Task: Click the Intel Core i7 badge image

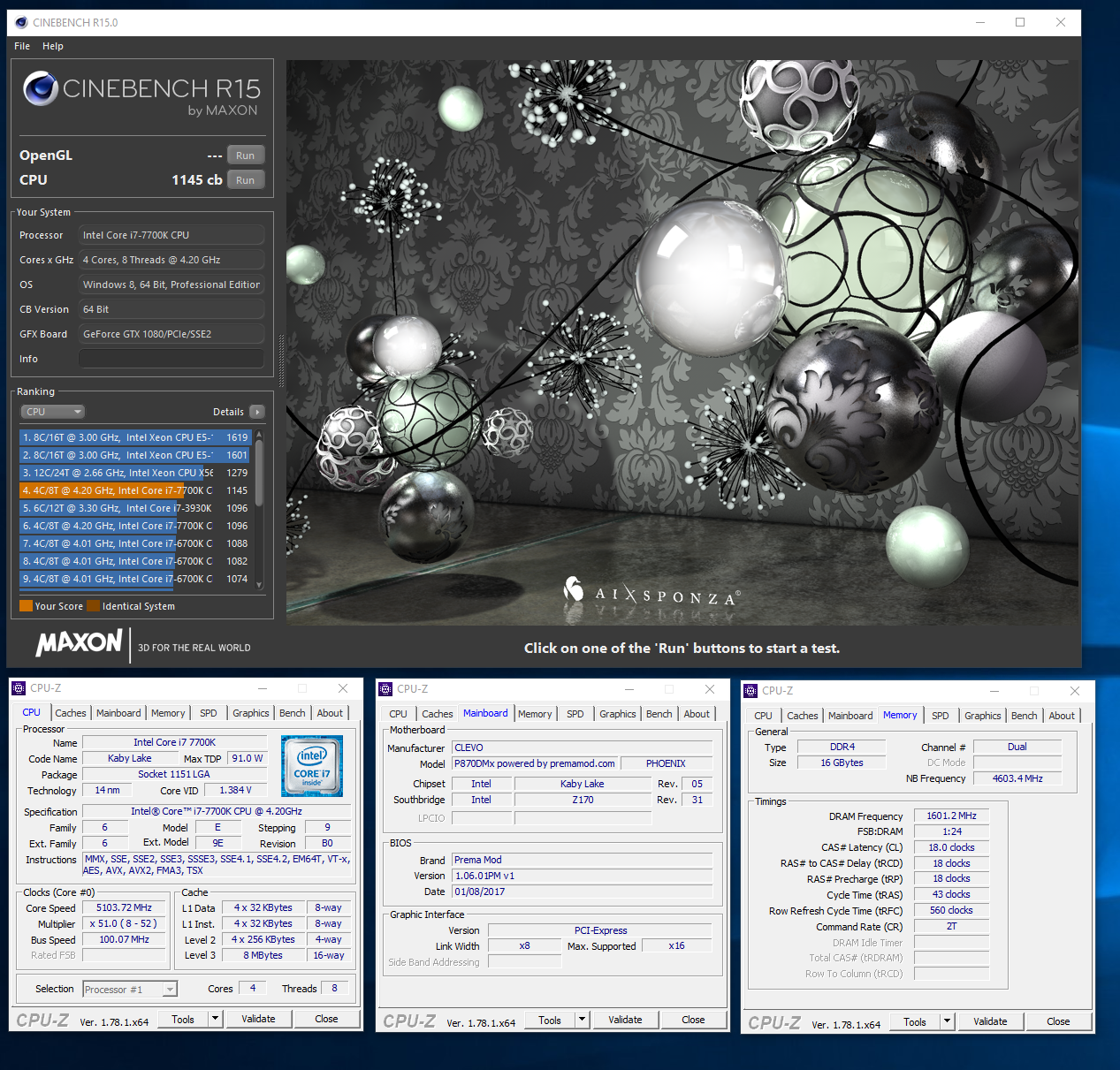Action: pyautogui.click(x=312, y=766)
